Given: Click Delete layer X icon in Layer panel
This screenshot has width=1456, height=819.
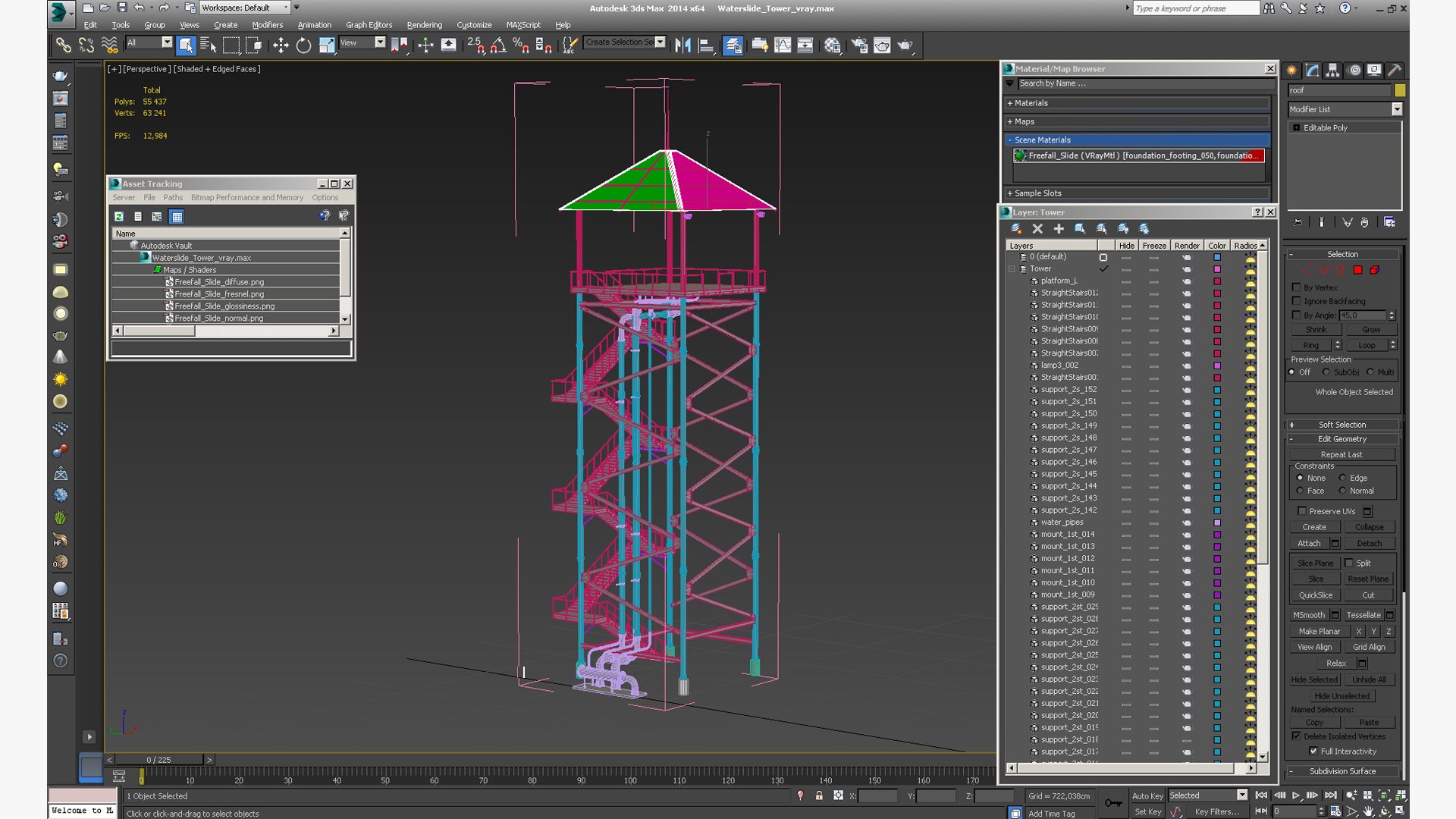Looking at the screenshot, I should point(1037,228).
